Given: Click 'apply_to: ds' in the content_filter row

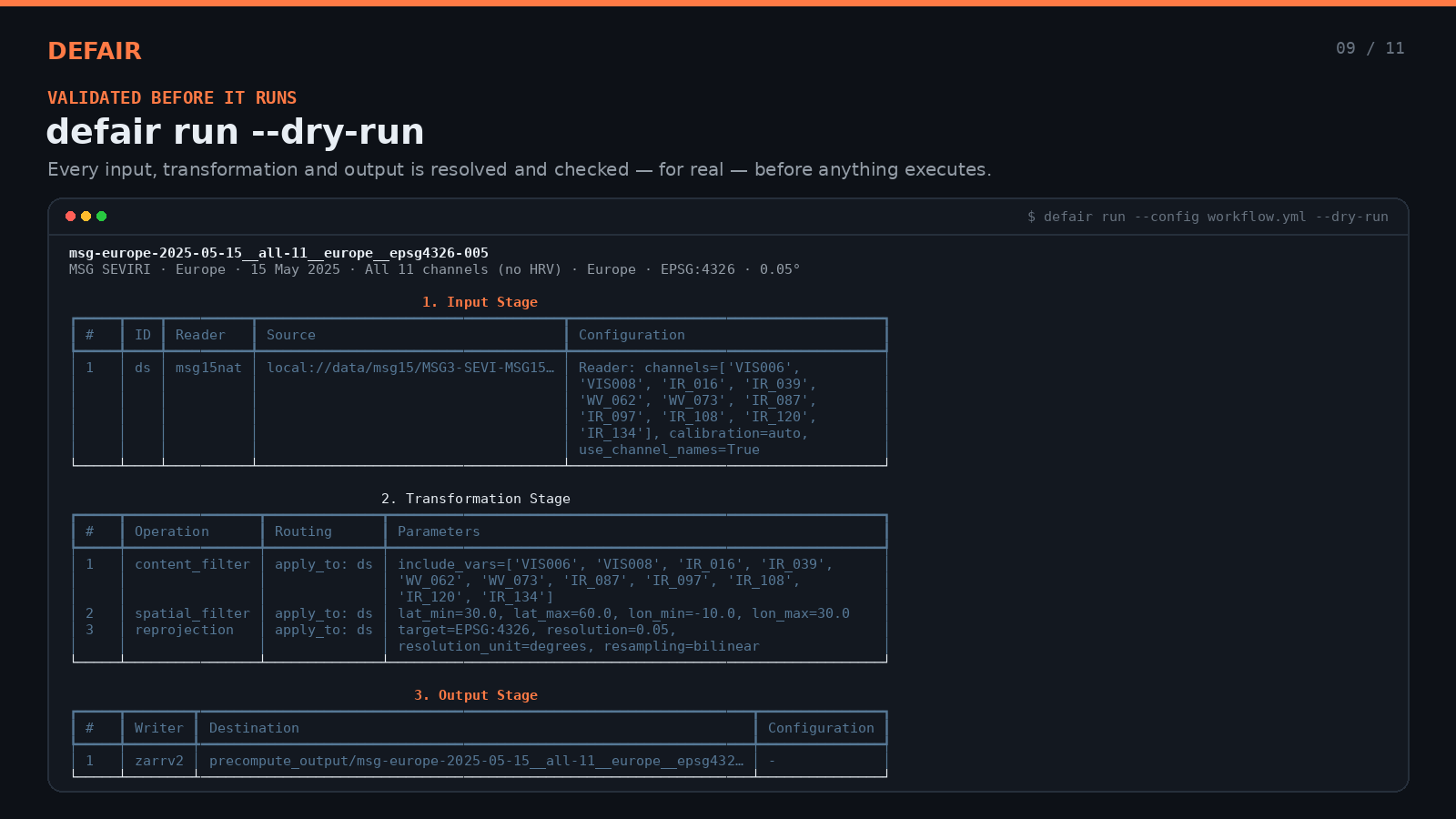Looking at the screenshot, I should coord(324,564).
